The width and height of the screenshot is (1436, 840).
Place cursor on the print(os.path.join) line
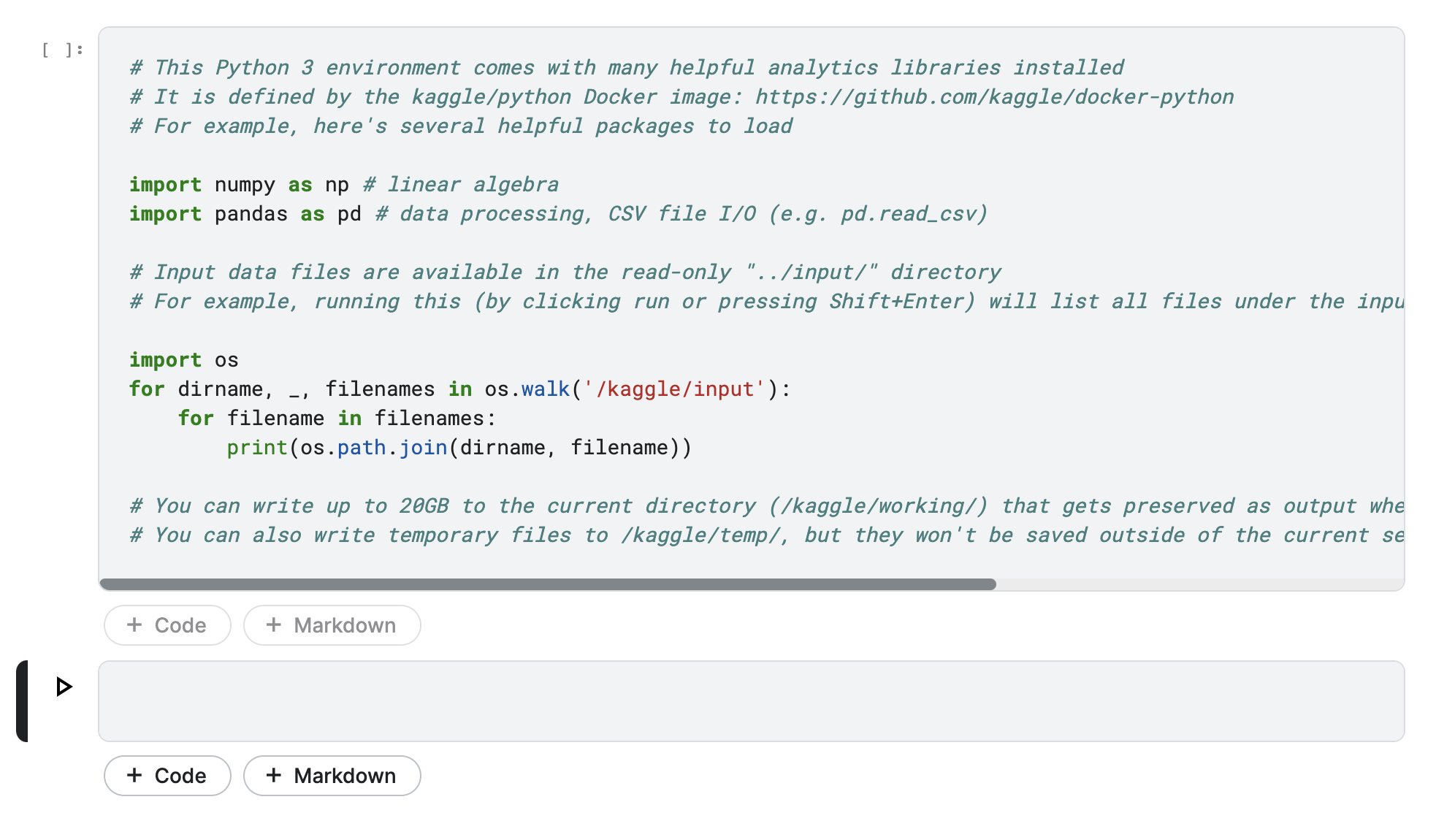(458, 448)
